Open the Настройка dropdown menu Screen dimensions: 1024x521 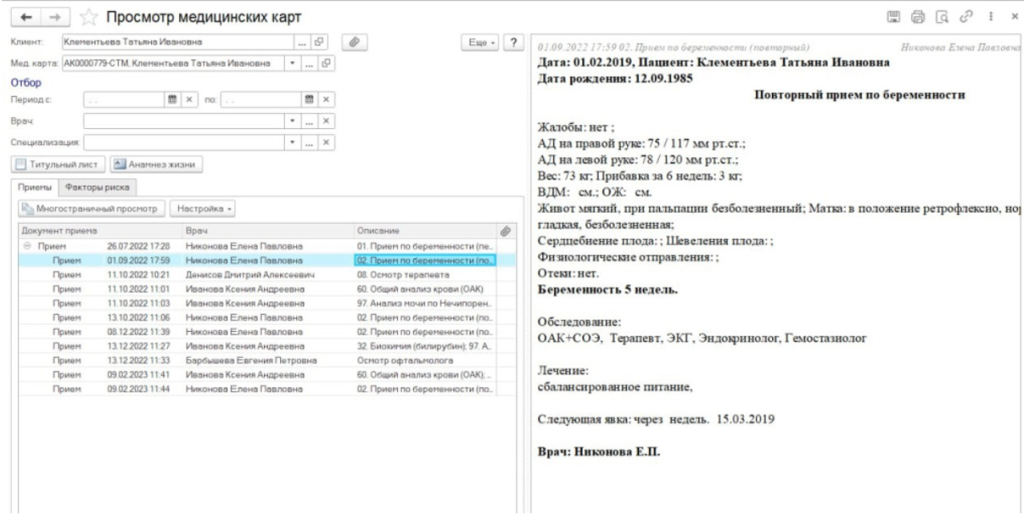[x=202, y=209]
